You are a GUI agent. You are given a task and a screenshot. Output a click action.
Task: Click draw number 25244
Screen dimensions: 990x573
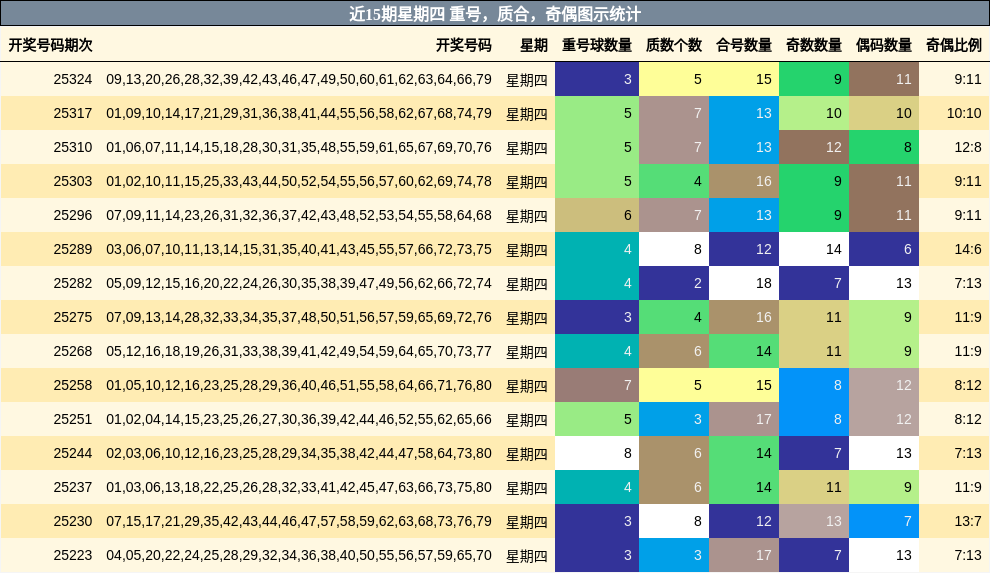click(73, 454)
